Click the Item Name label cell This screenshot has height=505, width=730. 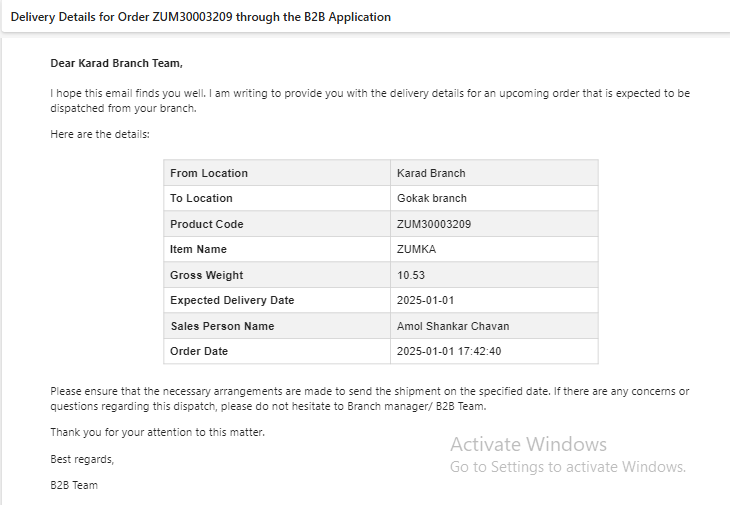277,249
